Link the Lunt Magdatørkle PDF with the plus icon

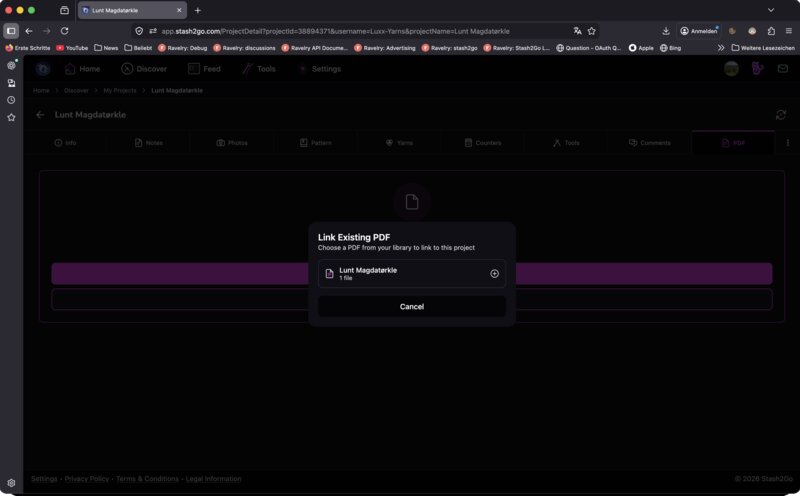point(494,274)
